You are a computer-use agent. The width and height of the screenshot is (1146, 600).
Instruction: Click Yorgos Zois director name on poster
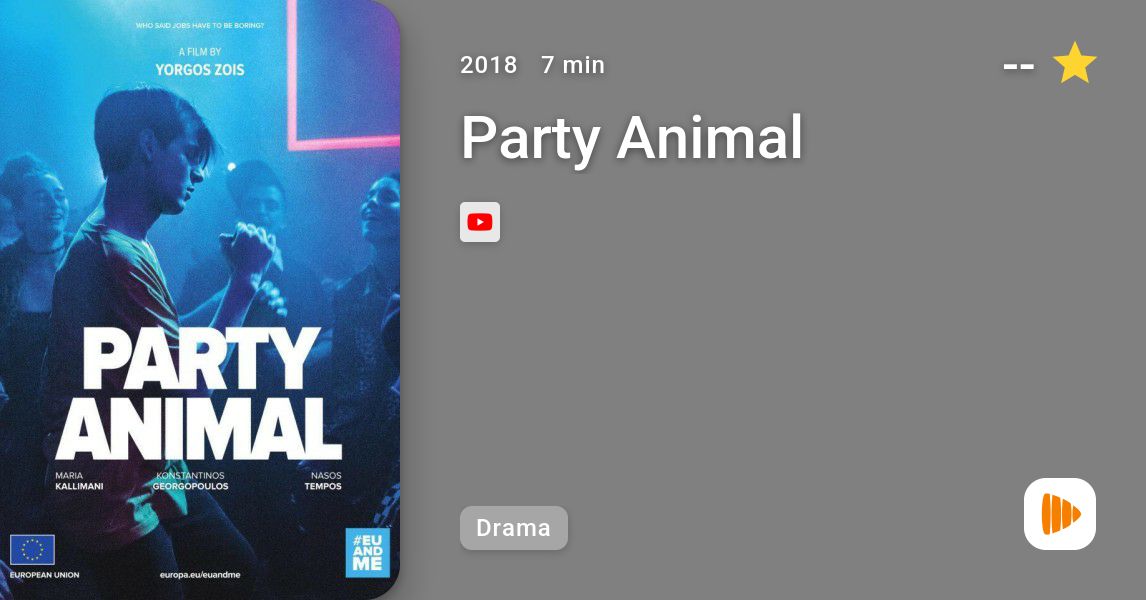coord(200,70)
